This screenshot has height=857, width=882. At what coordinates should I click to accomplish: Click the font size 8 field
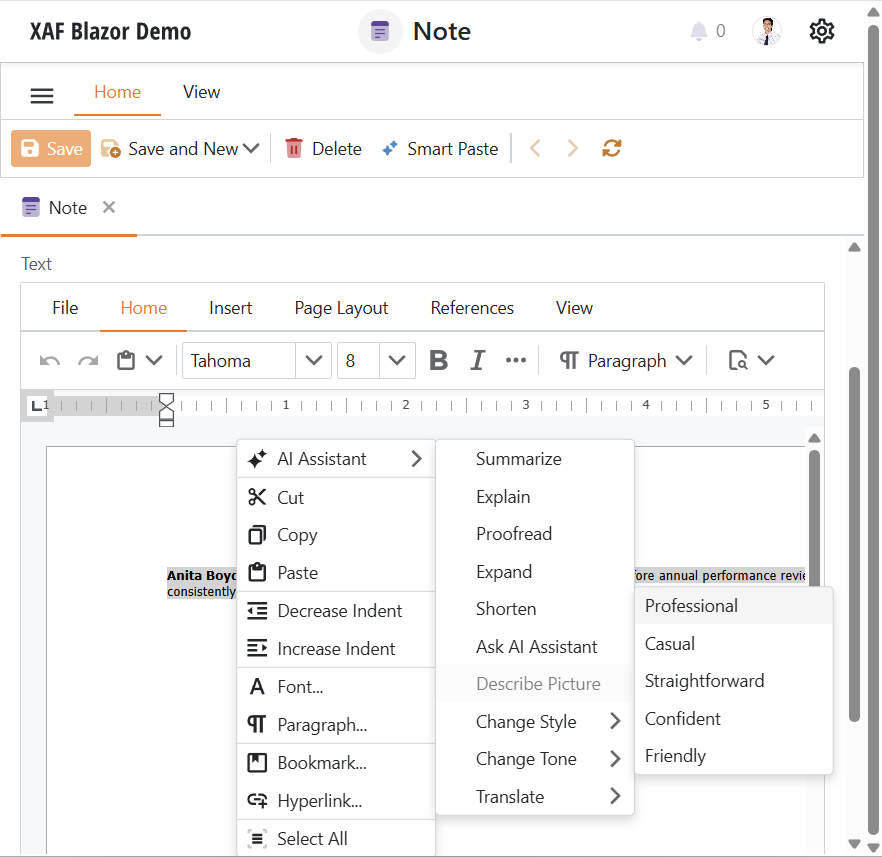tap(359, 360)
